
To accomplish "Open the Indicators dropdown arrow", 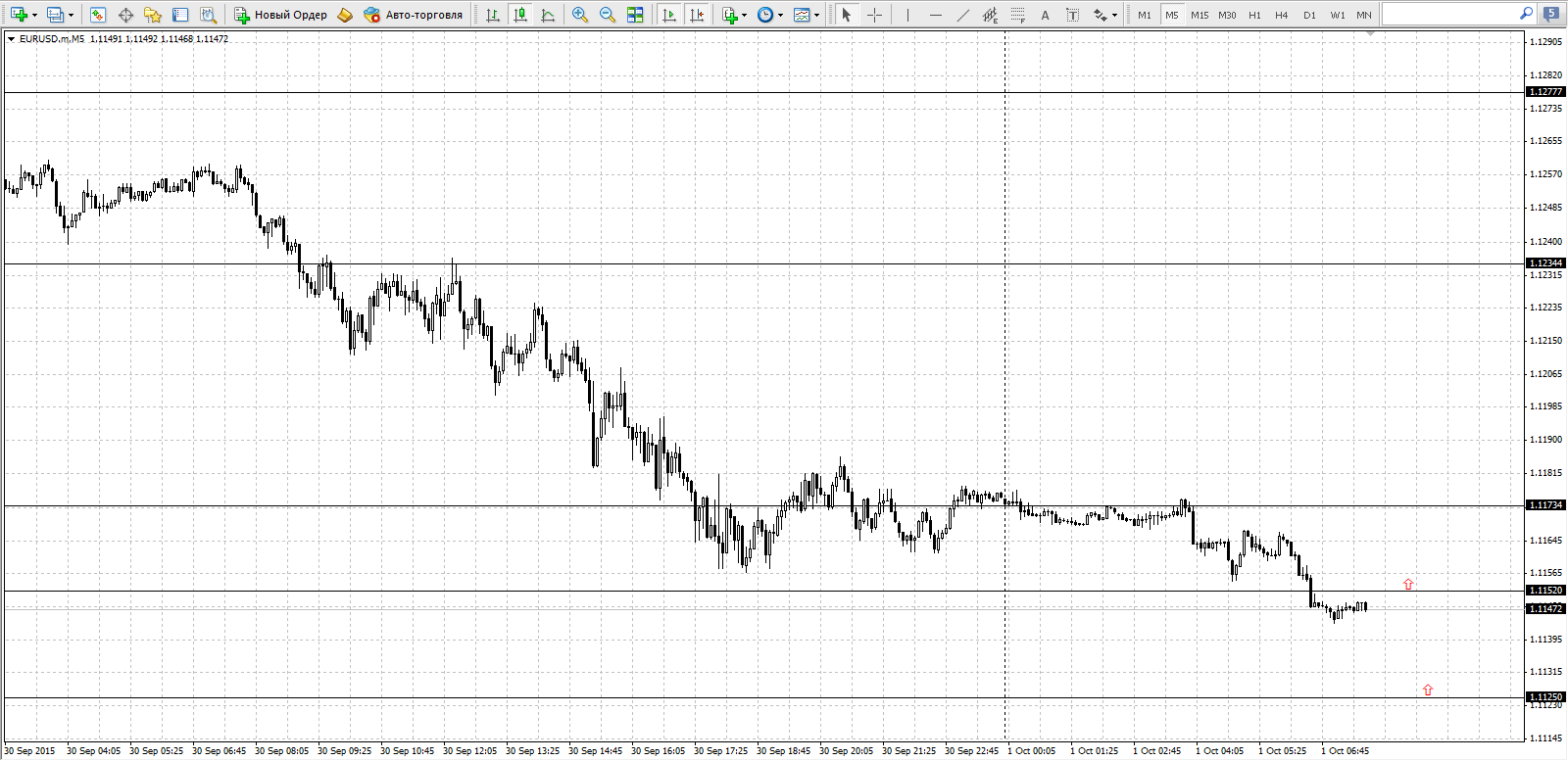I will point(744,15).
